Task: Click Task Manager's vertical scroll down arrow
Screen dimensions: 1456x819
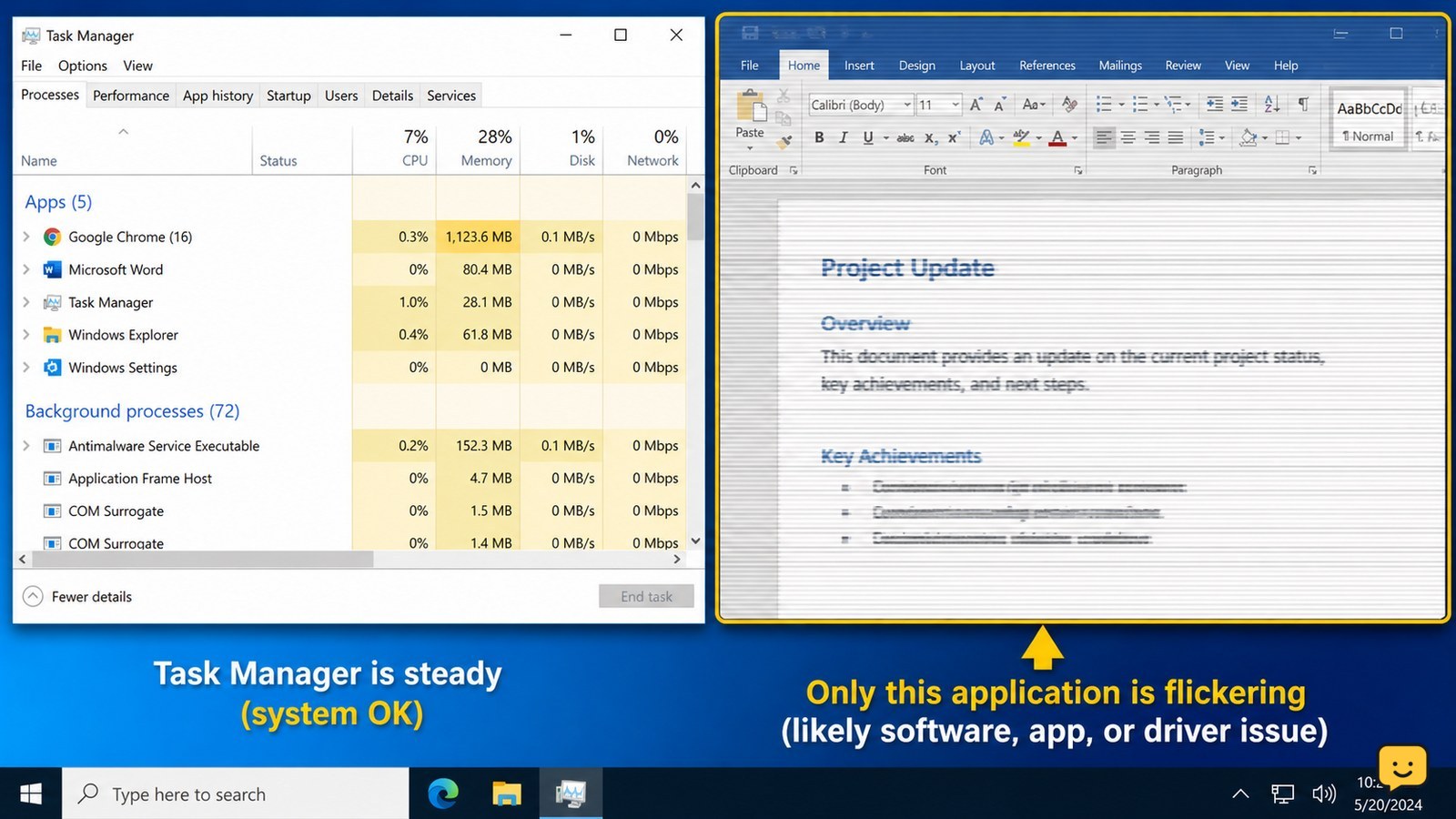Action: point(696,541)
